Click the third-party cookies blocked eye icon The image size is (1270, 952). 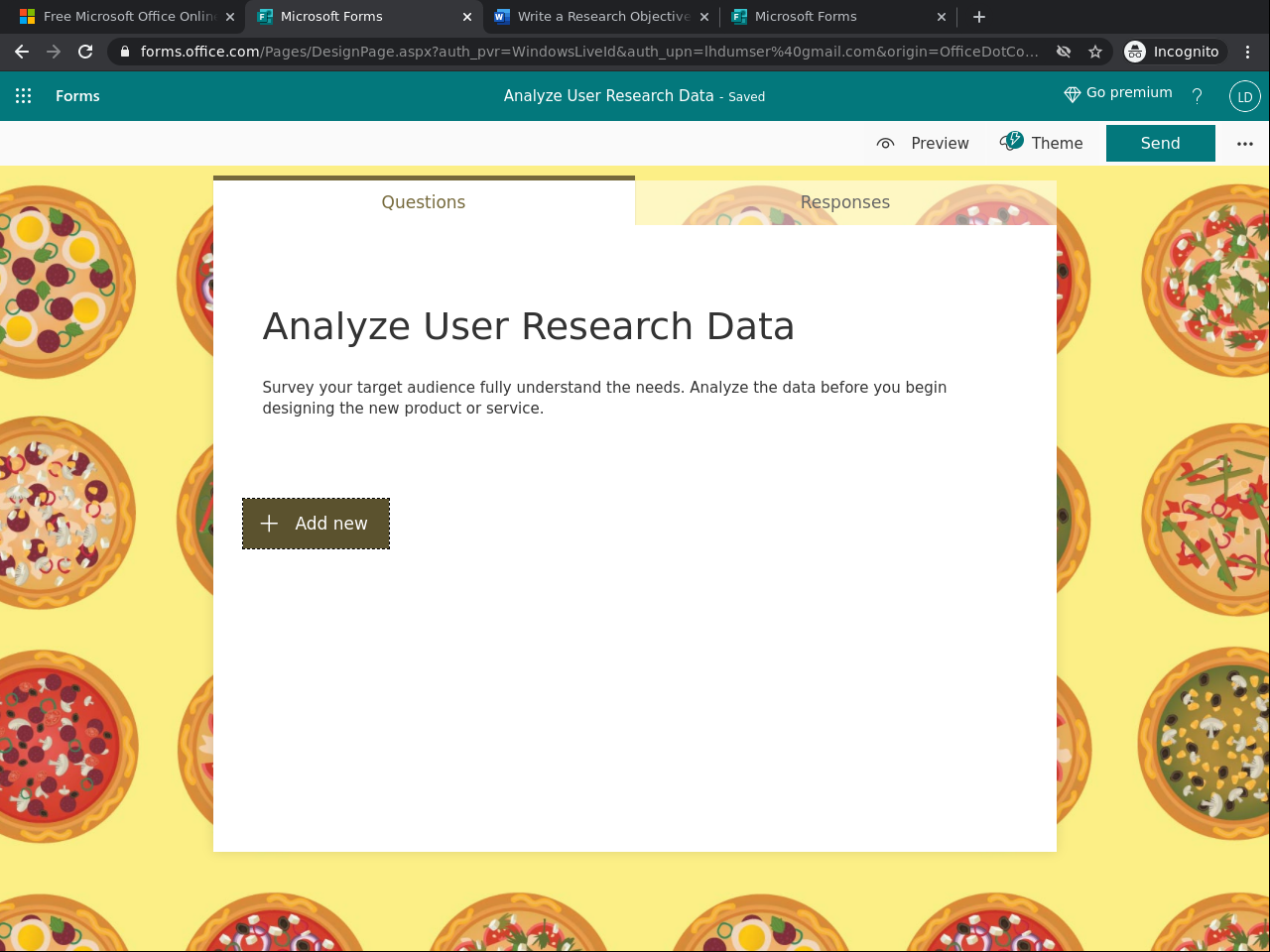(1064, 52)
